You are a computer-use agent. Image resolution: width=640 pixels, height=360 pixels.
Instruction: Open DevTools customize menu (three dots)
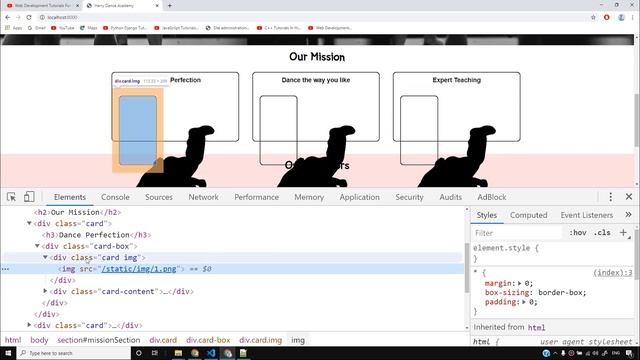(x=610, y=197)
